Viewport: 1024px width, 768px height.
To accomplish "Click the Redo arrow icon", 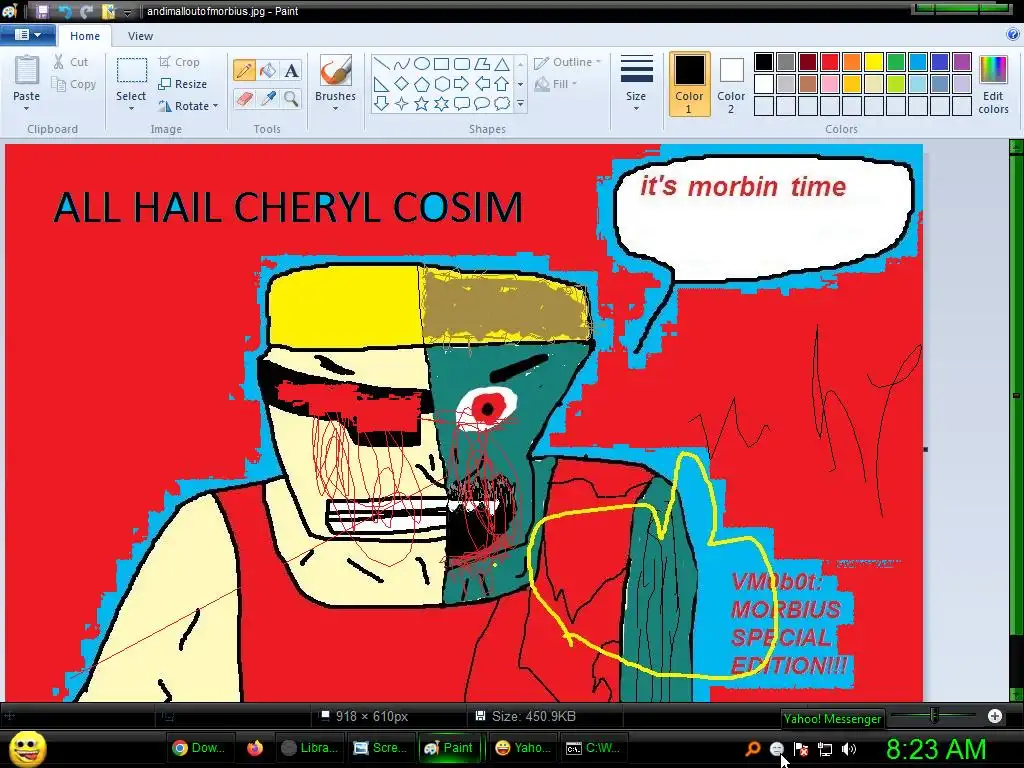I will (86, 11).
